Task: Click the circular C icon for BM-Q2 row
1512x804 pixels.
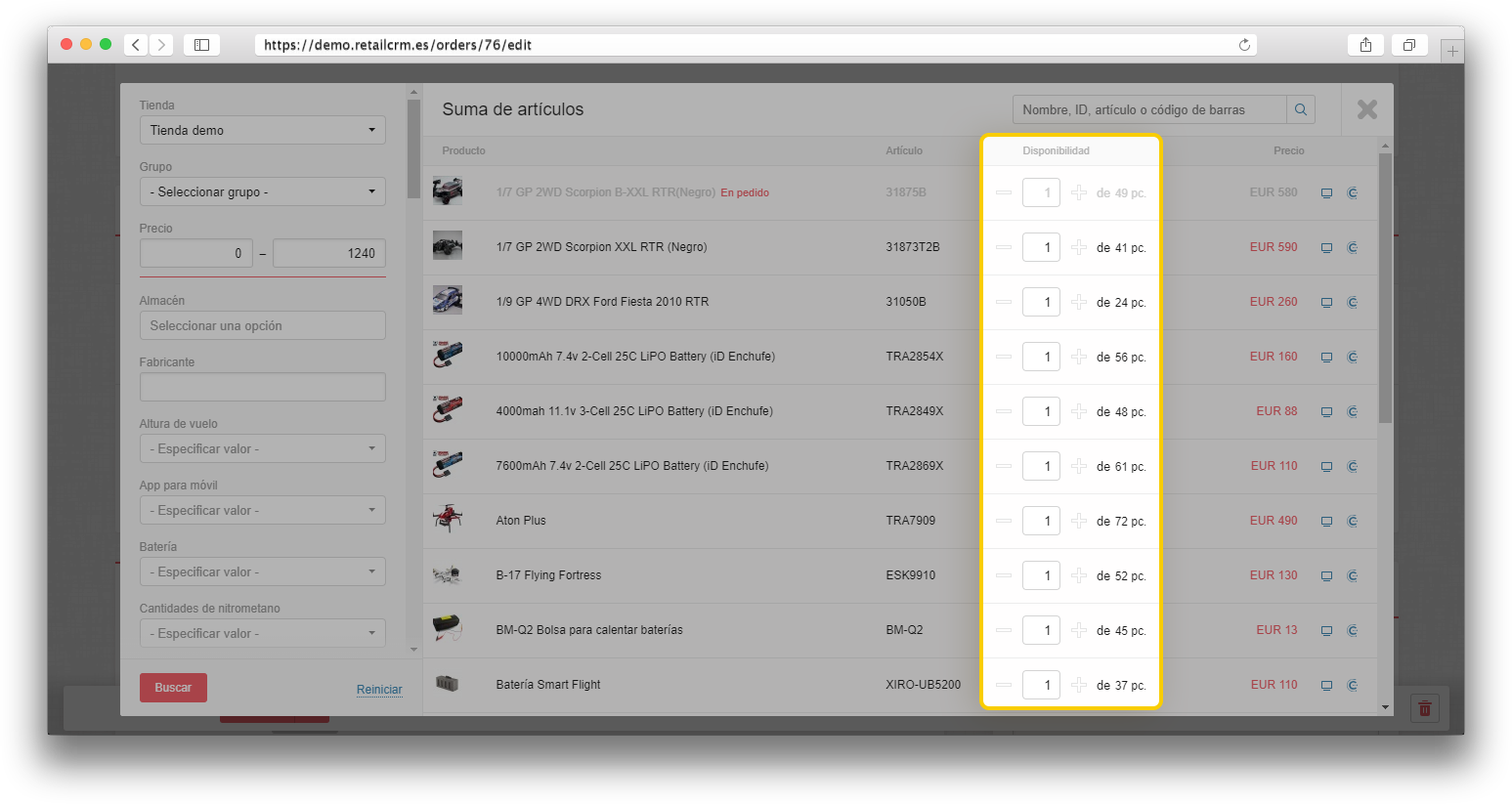Action: (1353, 631)
